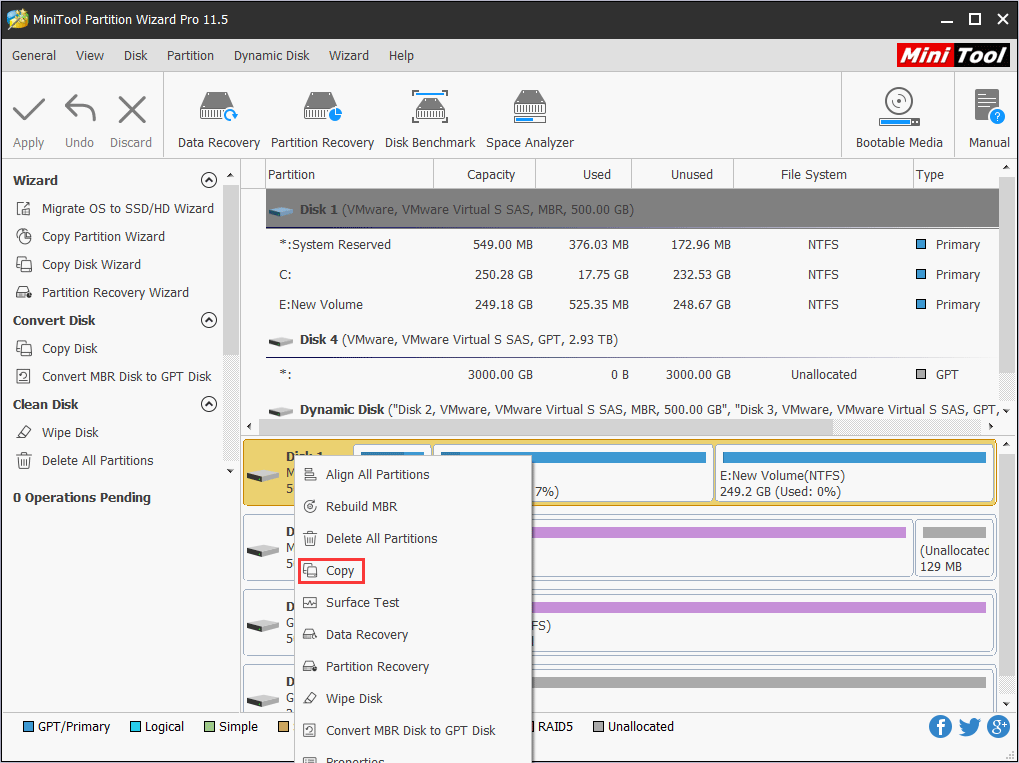Select the System Reserved partition row
This screenshot has height=763, width=1019.
click(632, 244)
